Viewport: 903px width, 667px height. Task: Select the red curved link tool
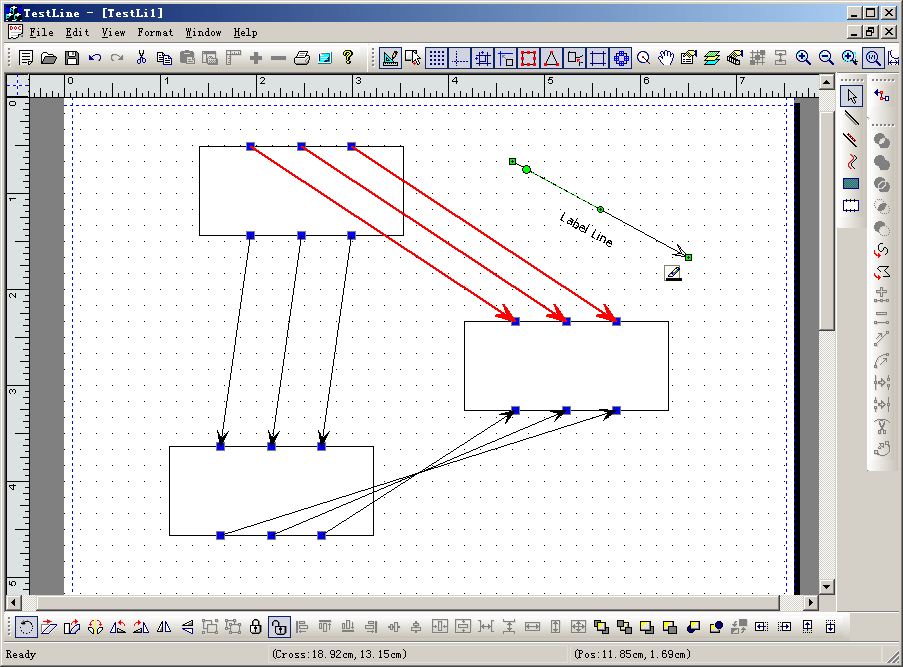pyautogui.click(x=851, y=162)
